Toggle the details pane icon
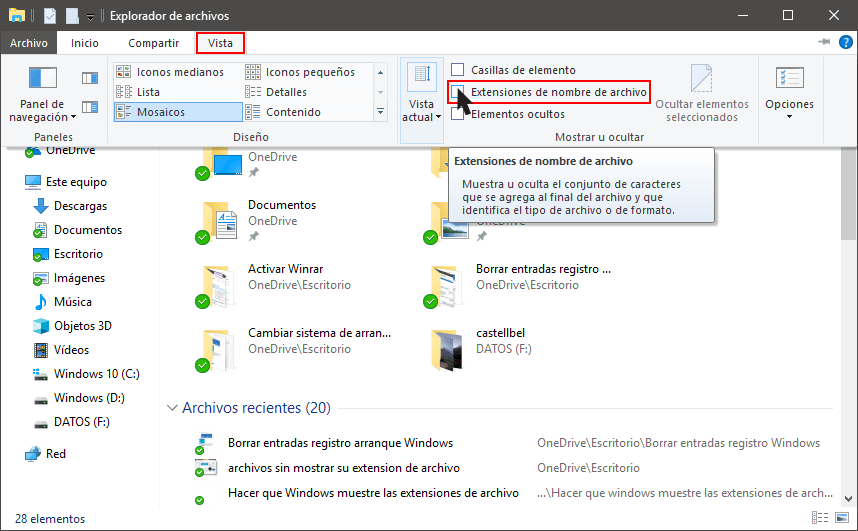The height and width of the screenshot is (531, 858). click(x=90, y=107)
